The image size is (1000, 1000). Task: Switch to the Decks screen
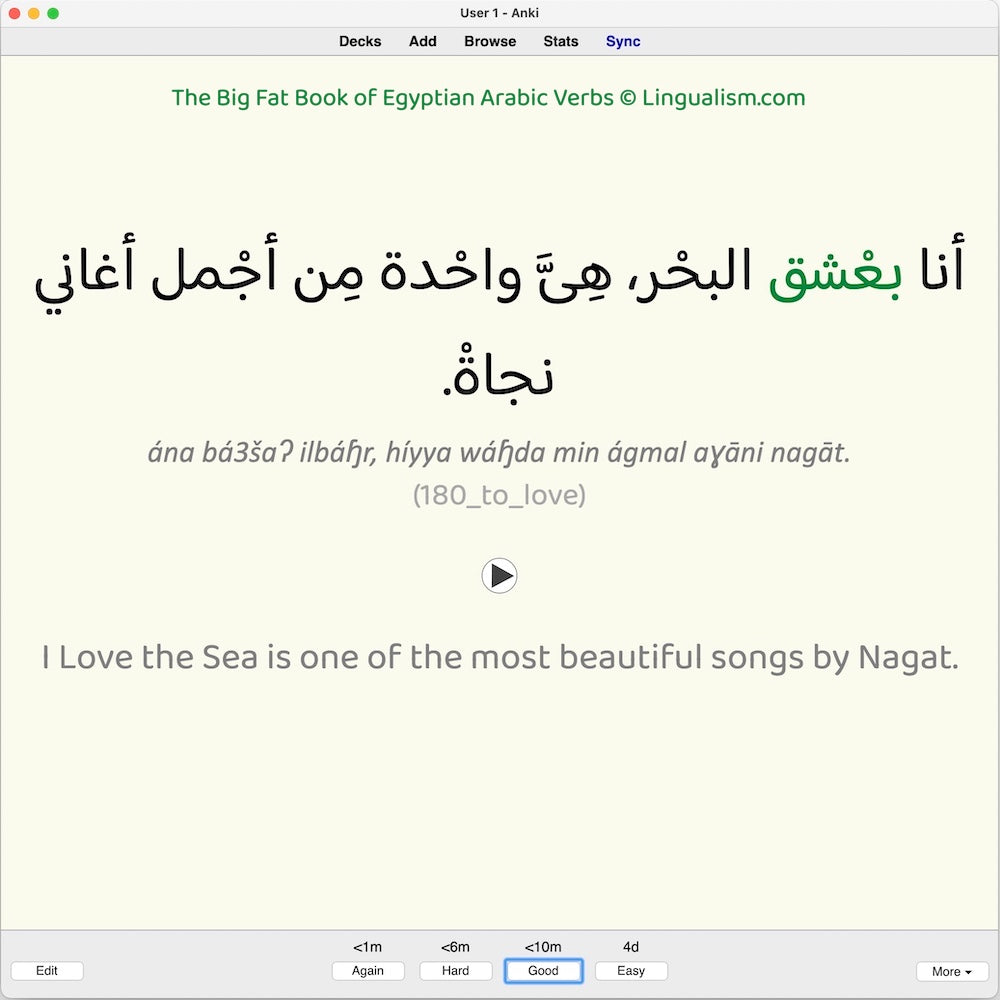(x=360, y=41)
